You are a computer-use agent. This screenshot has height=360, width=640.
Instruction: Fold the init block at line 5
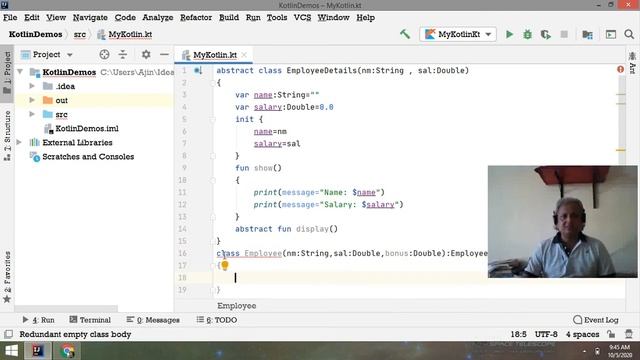pyautogui.click(x=213, y=120)
